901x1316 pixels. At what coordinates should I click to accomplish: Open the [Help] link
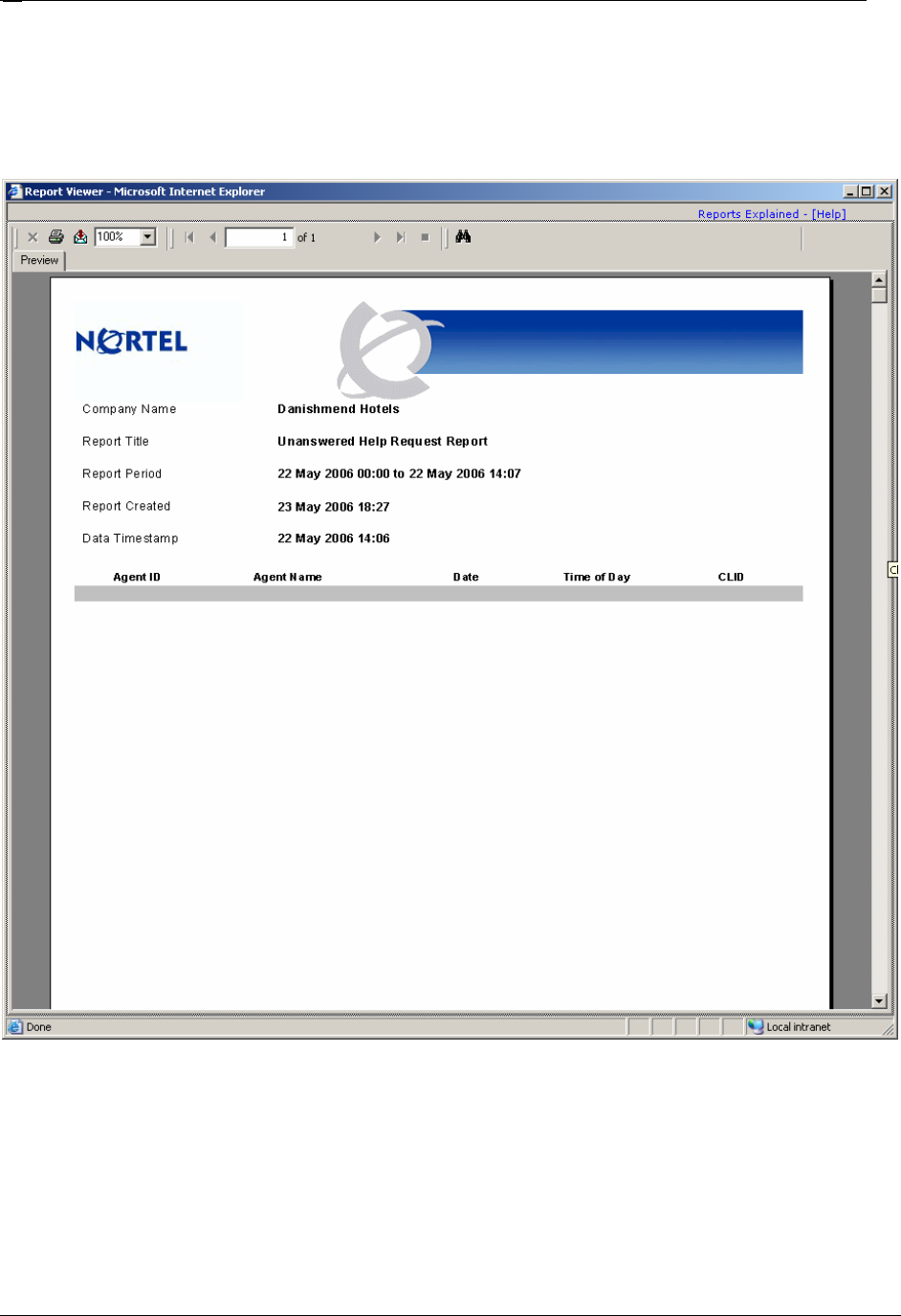(x=829, y=214)
